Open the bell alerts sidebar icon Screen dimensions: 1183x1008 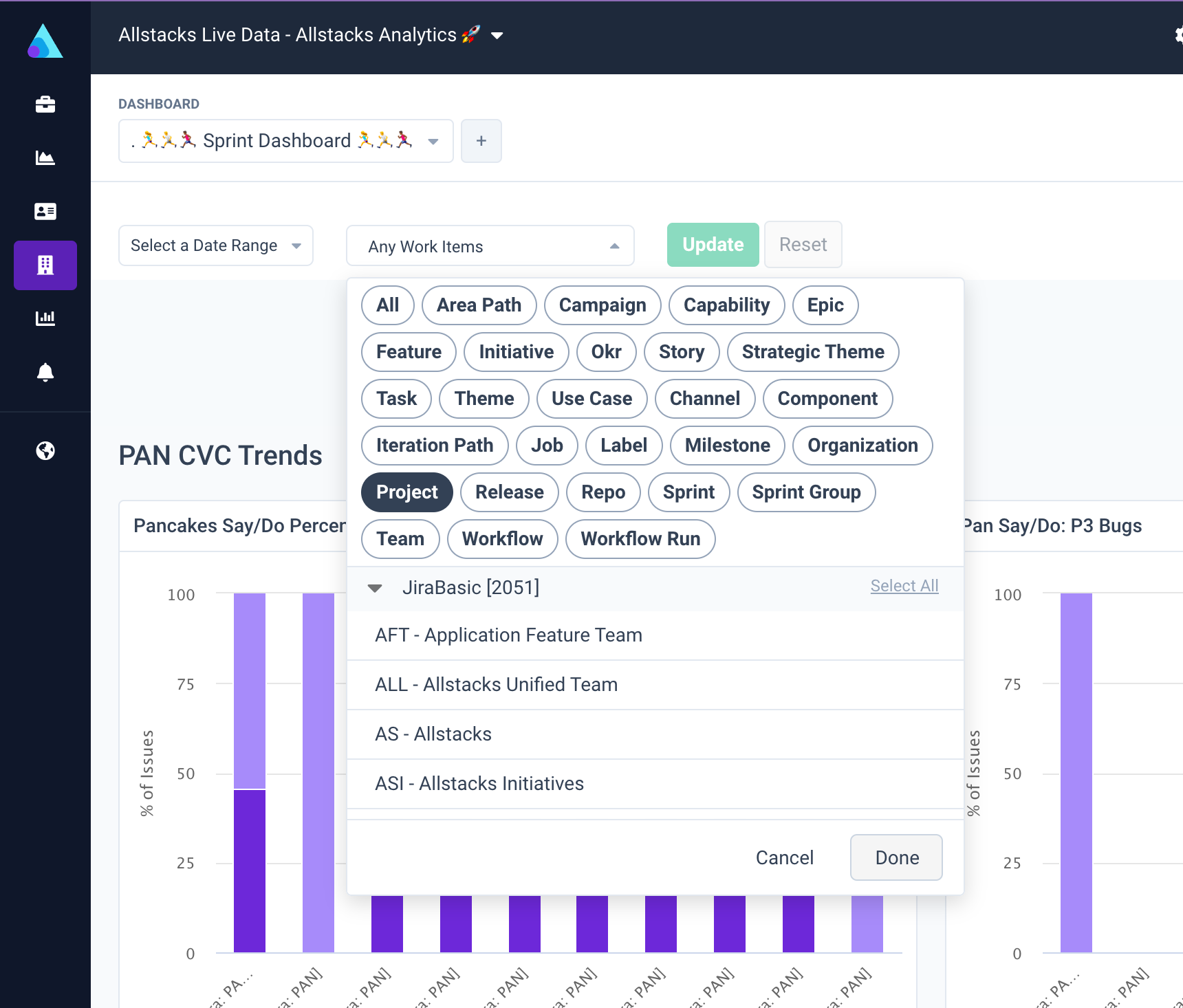click(45, 372)
